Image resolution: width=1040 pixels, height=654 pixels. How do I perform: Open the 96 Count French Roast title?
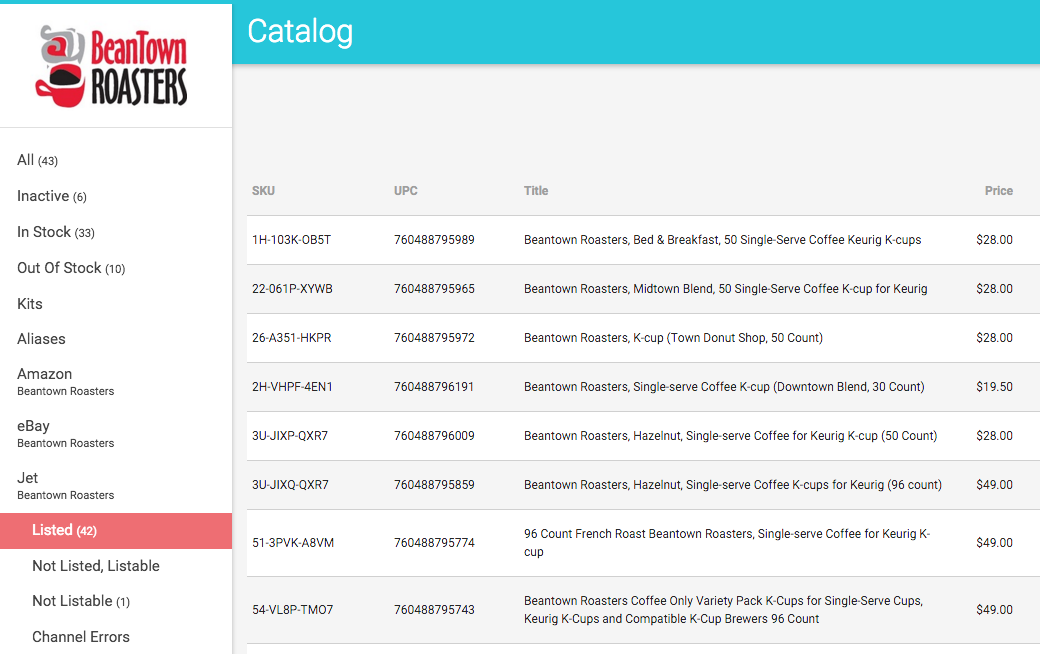727,543
